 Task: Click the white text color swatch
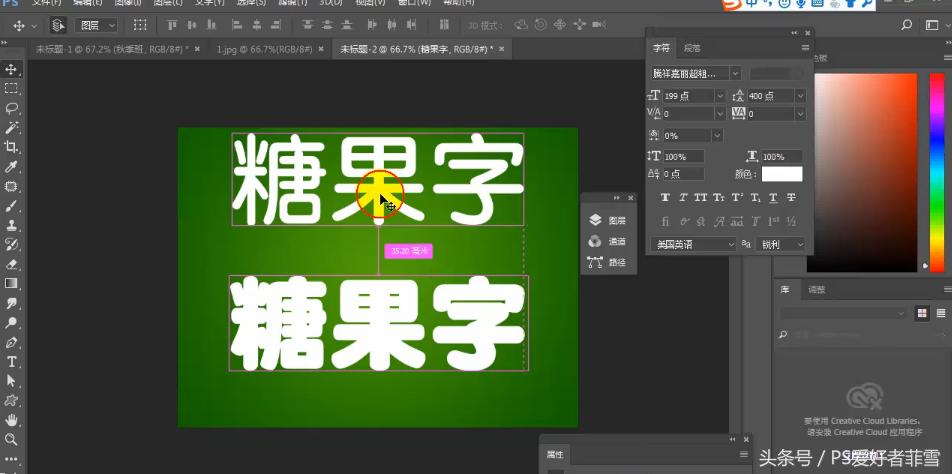coord(782,174)
